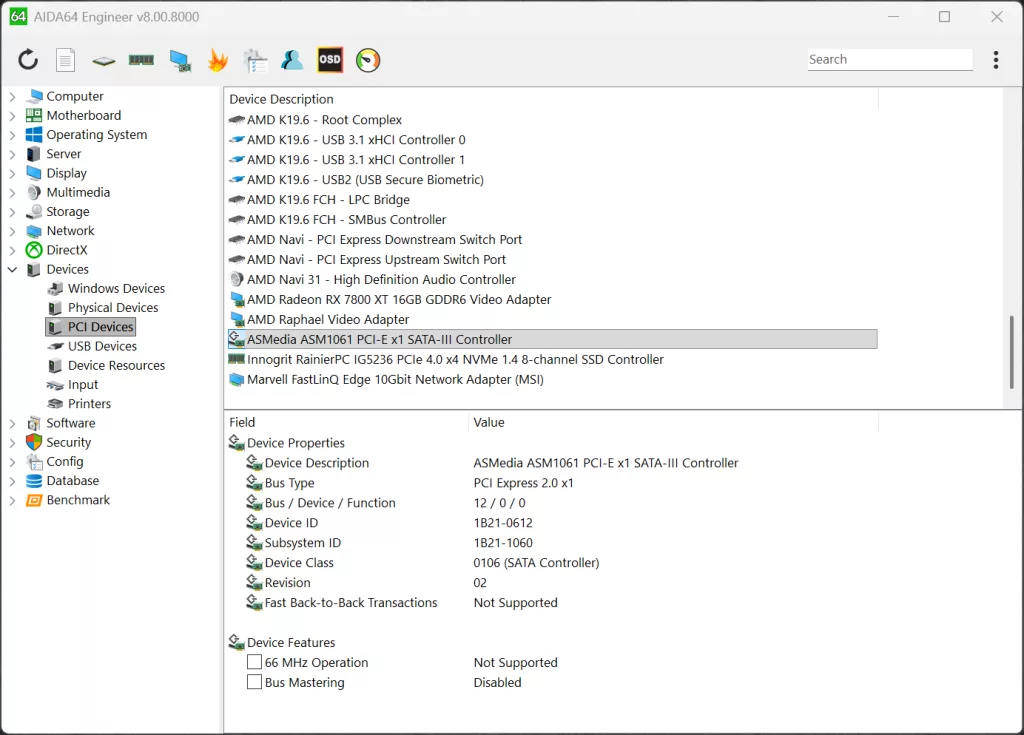Select USB Devices in the tree
The width and height of the screenshot is (1024, 735).
pyautogui.click(x=102, y=346)
